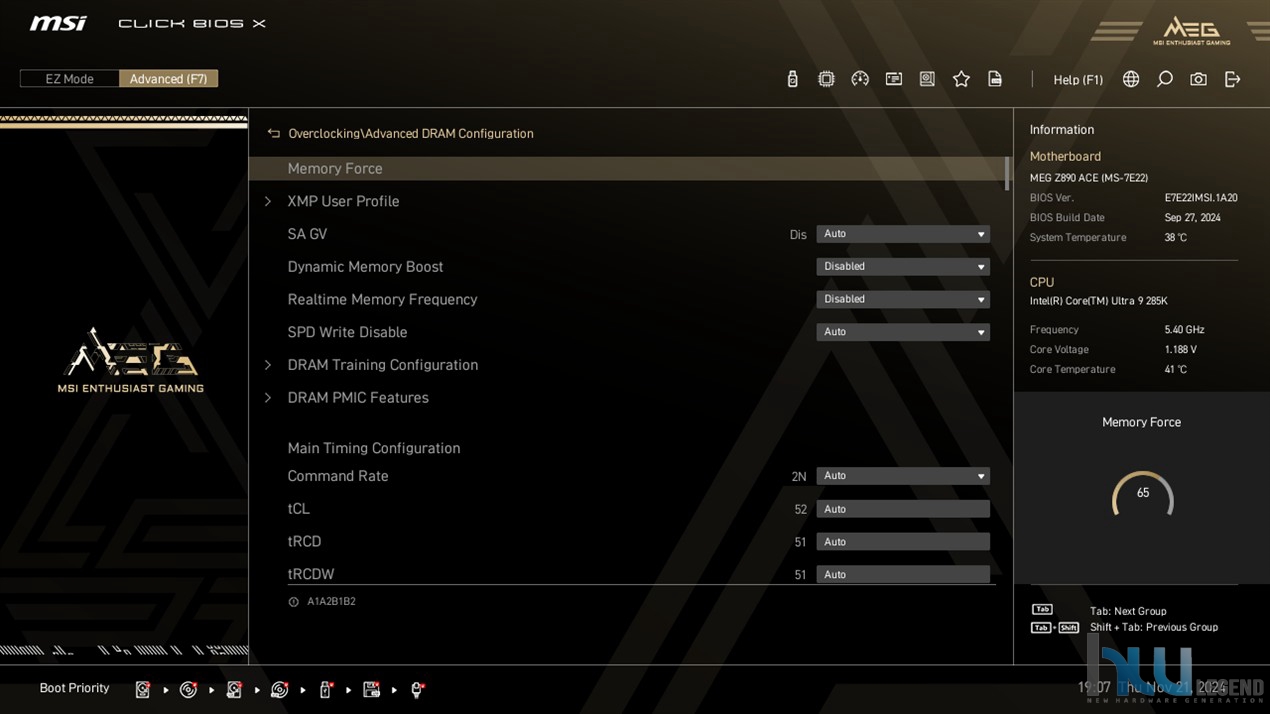Open the DRAM Training Configuration submenu

click(x=383, y=365)
